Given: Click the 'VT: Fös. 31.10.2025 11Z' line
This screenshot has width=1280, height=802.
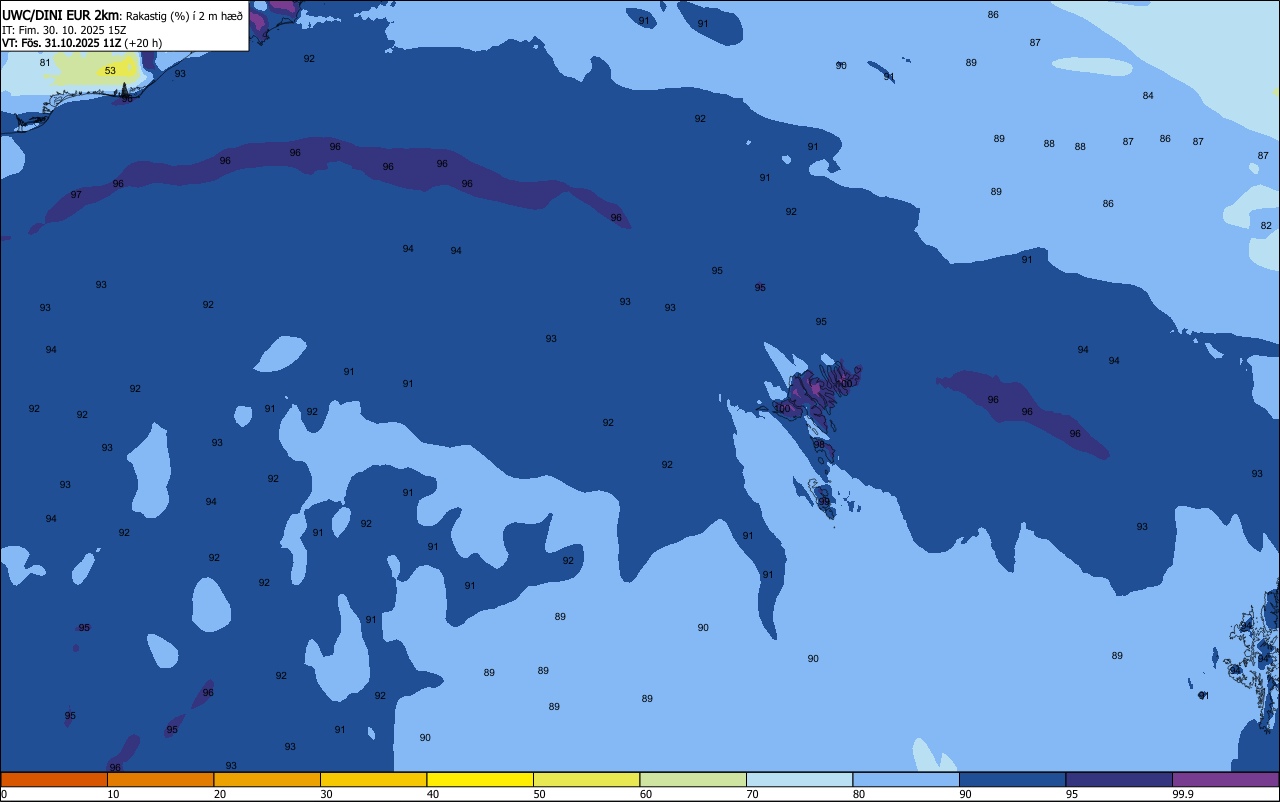Looking at the screenshot, I should click(62, 43).
